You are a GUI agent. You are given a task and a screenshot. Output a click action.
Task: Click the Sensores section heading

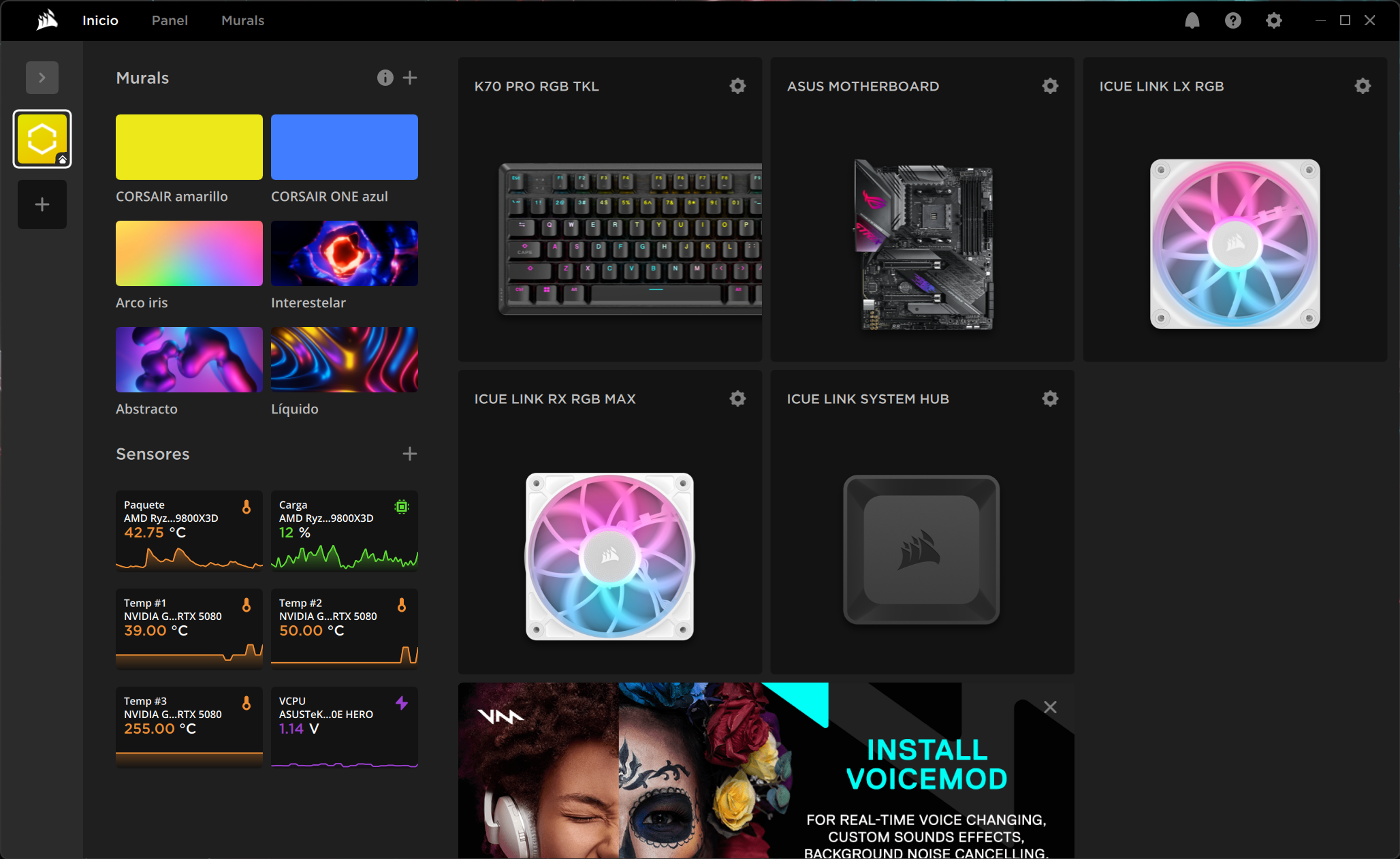tap(153, 454)
